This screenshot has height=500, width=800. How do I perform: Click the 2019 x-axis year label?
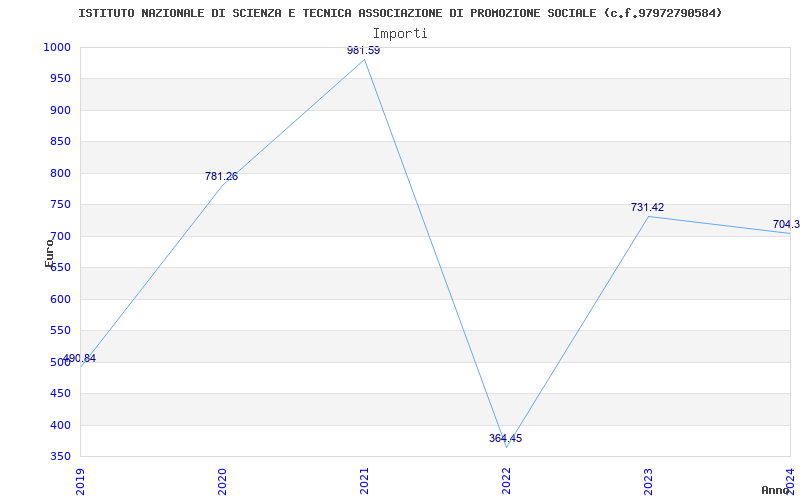click(80, 482)
